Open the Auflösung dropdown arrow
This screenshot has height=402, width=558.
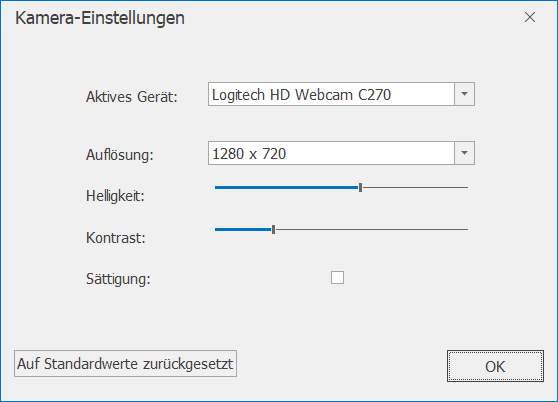click(x=464, y=153)
